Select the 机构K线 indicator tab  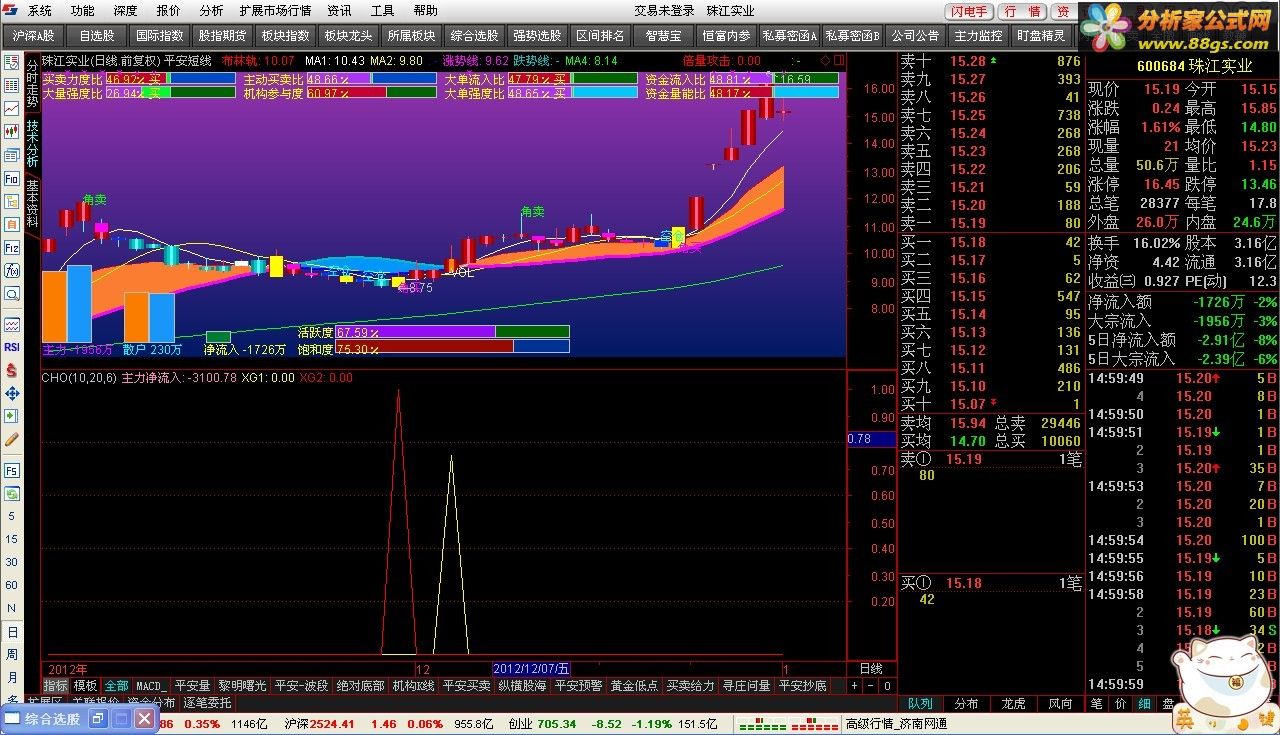tap(414, 686)
